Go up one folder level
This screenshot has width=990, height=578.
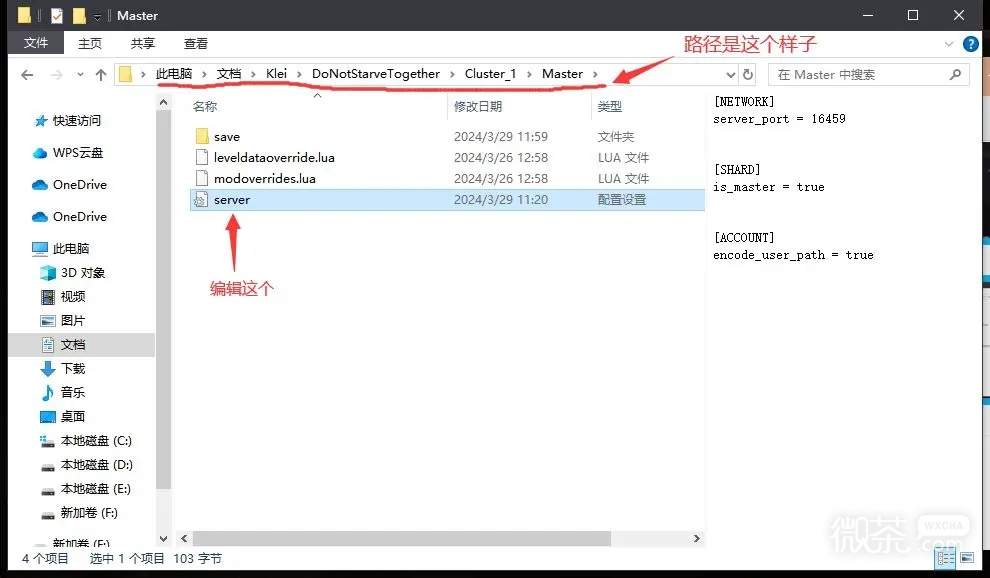pyautogui.click(x=101, y=75)
